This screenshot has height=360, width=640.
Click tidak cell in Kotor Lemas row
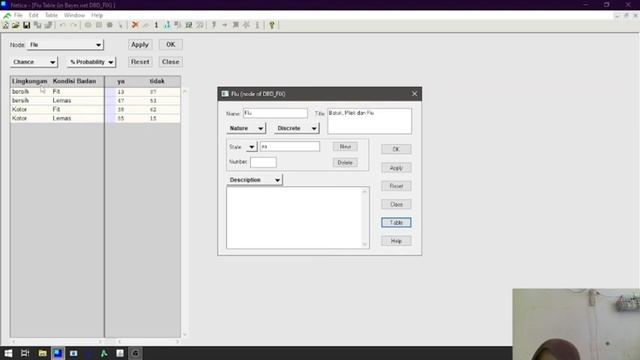[153, 118]
